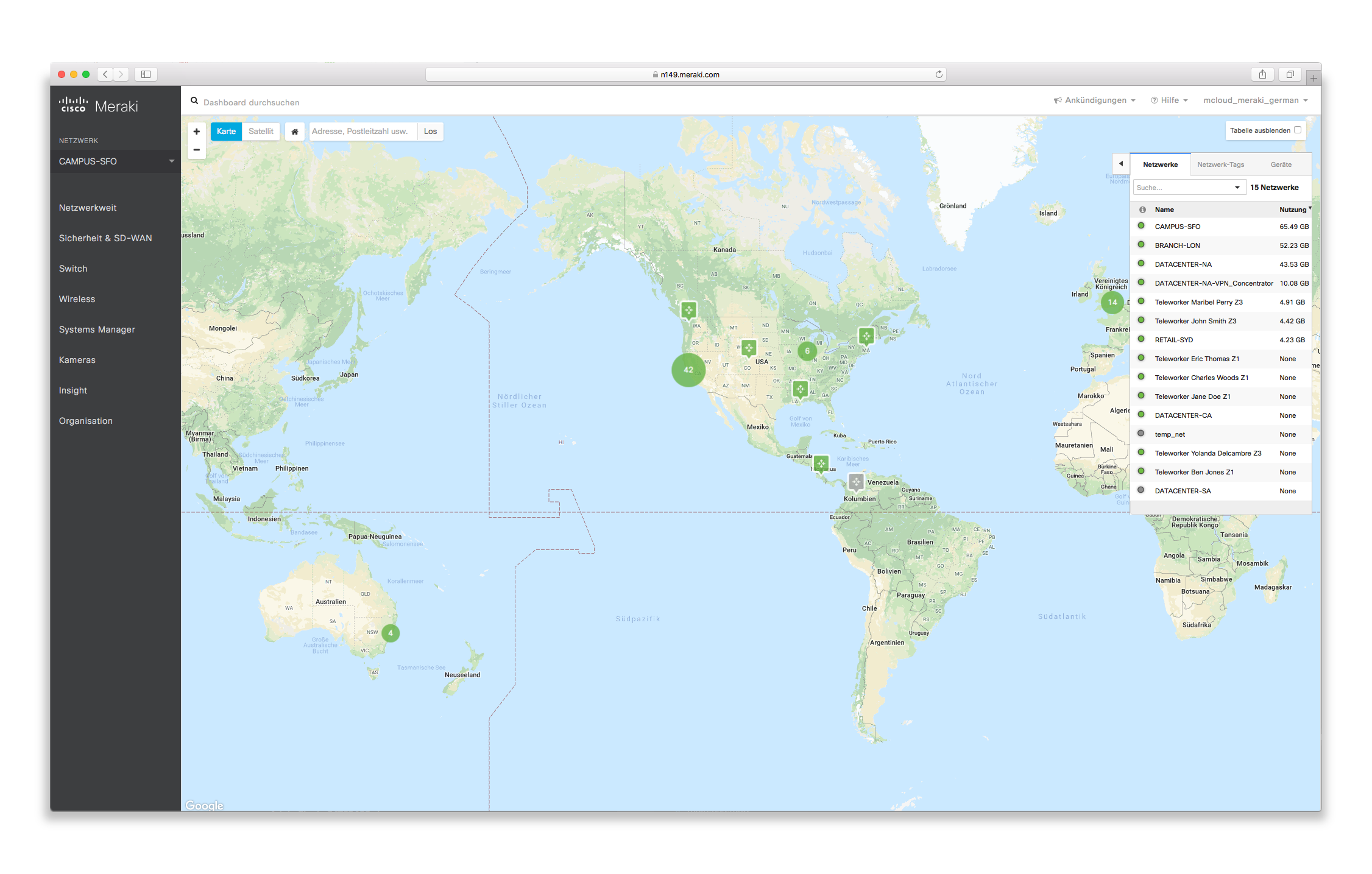Collapse the networks panel with left arrow
This screenshot has height=874, width=1372.
pos(1121,164)
